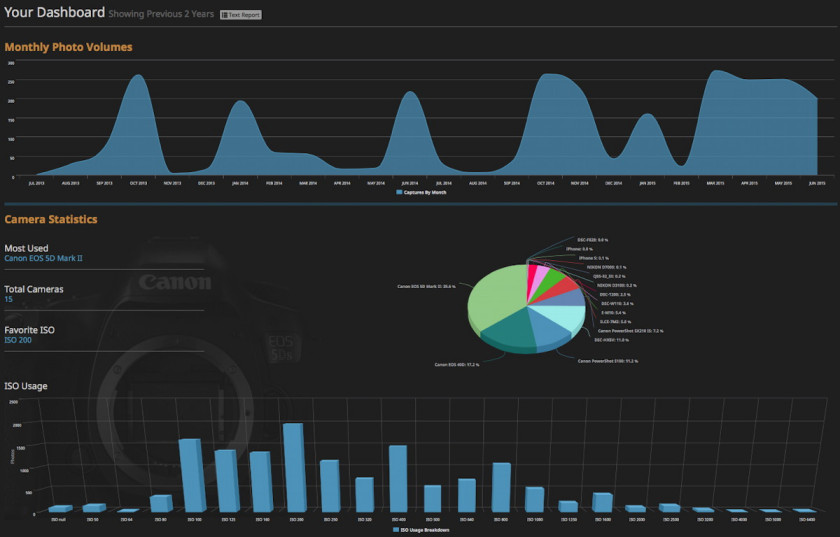Click the ISO 400 bar
The height and width of the screenshot is (537, 840).
tap(398, 479)
